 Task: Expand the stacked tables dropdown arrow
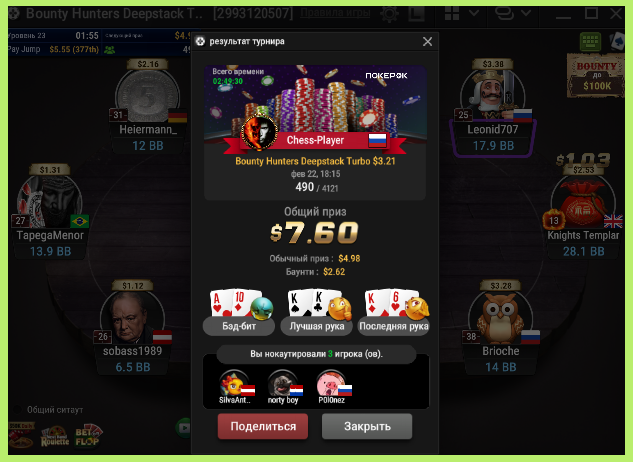click(526, 13)
